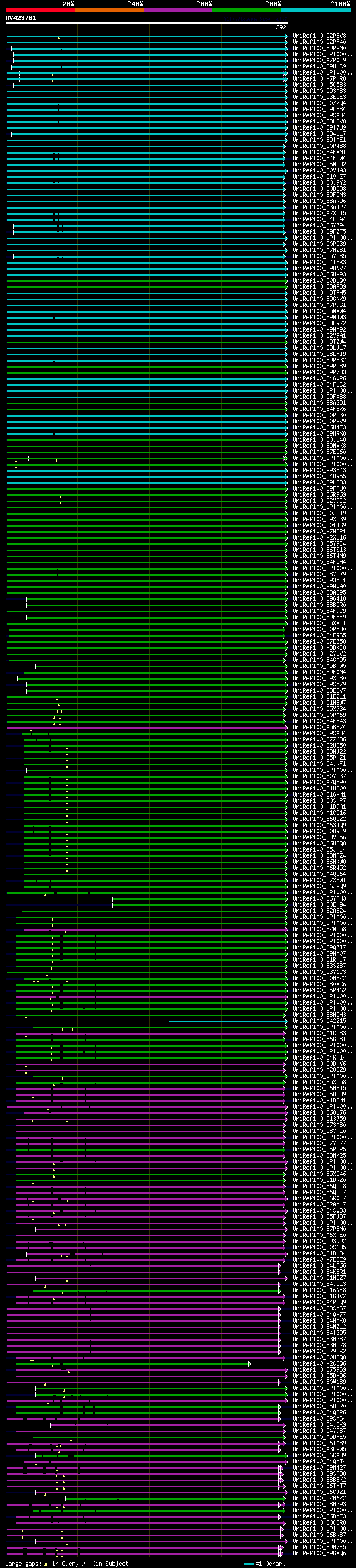
Task: Click the UniRef100_B4G0Q5 label
Action: [319, 660]
